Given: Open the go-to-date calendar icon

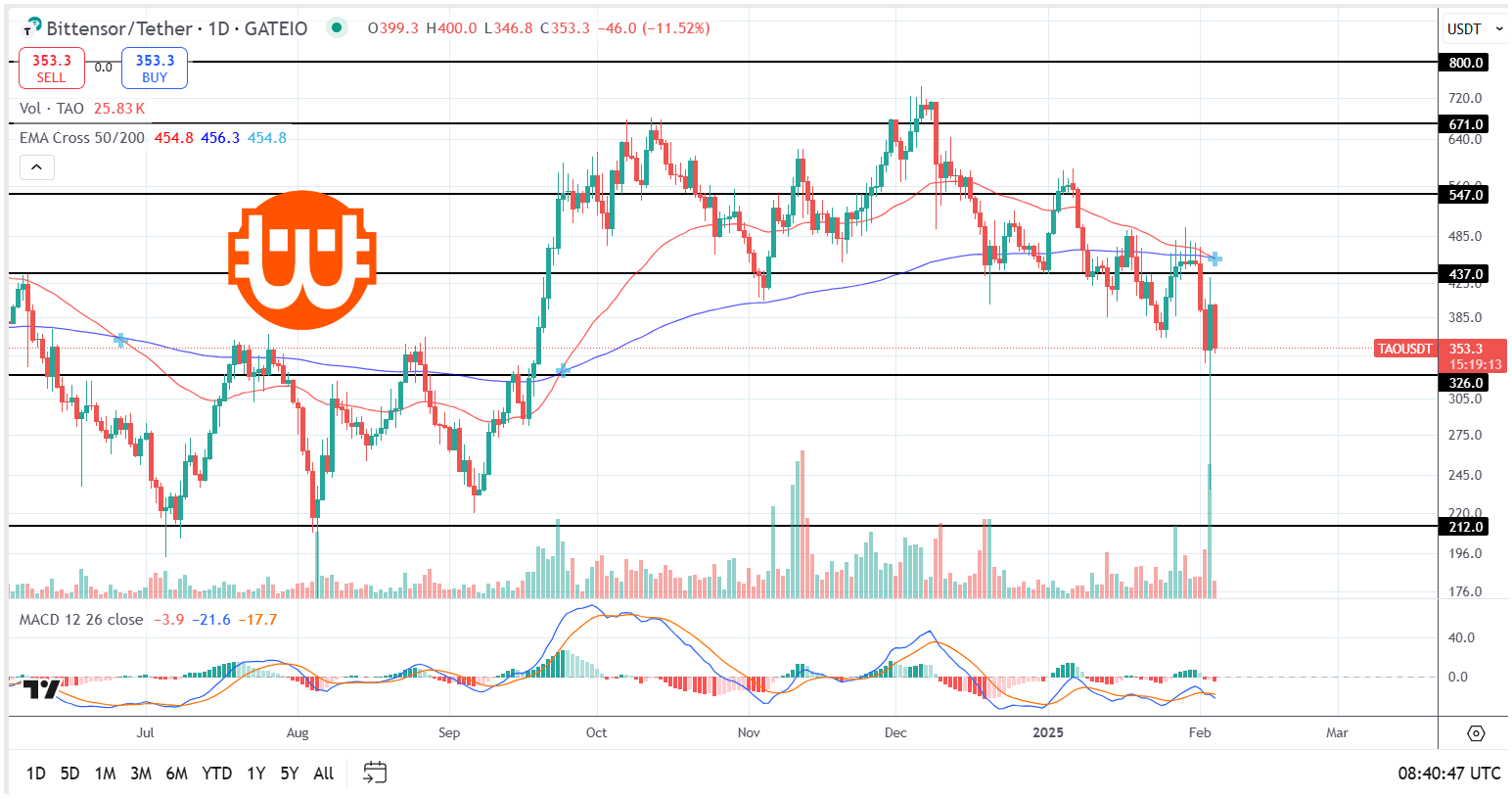Looking at the screenshot, I should tap(375, 773).
